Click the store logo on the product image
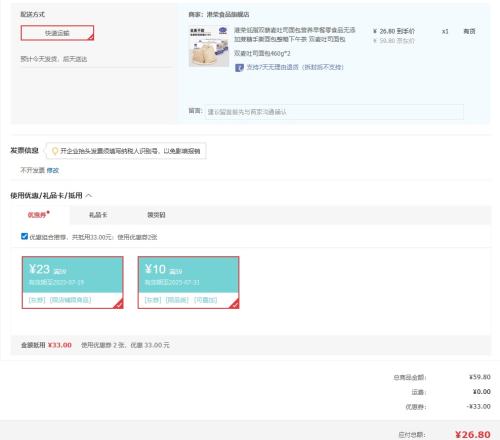 pyautogui.click(x=223, y=31)
